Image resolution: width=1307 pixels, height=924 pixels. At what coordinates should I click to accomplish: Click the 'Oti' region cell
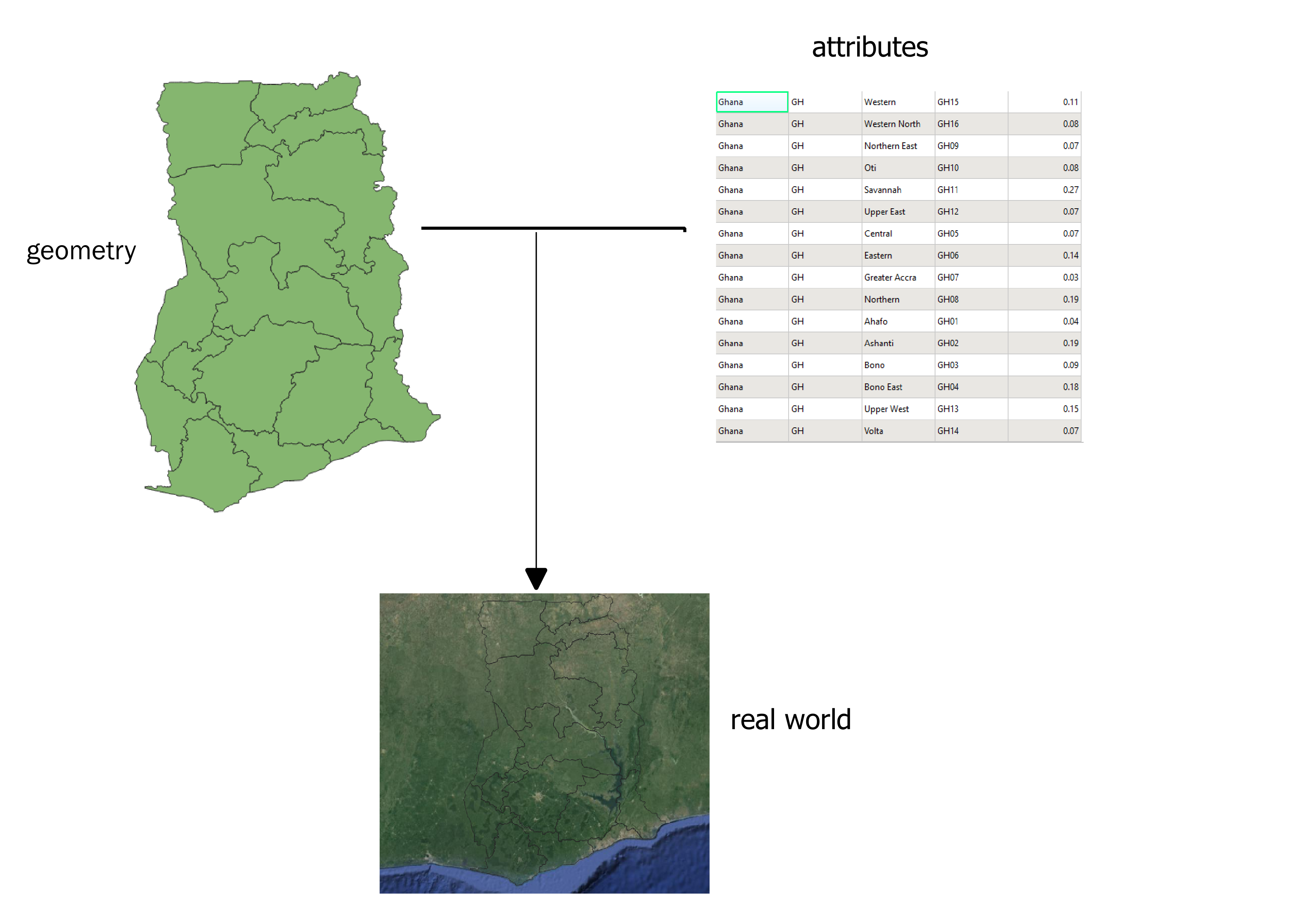(898, 168)
